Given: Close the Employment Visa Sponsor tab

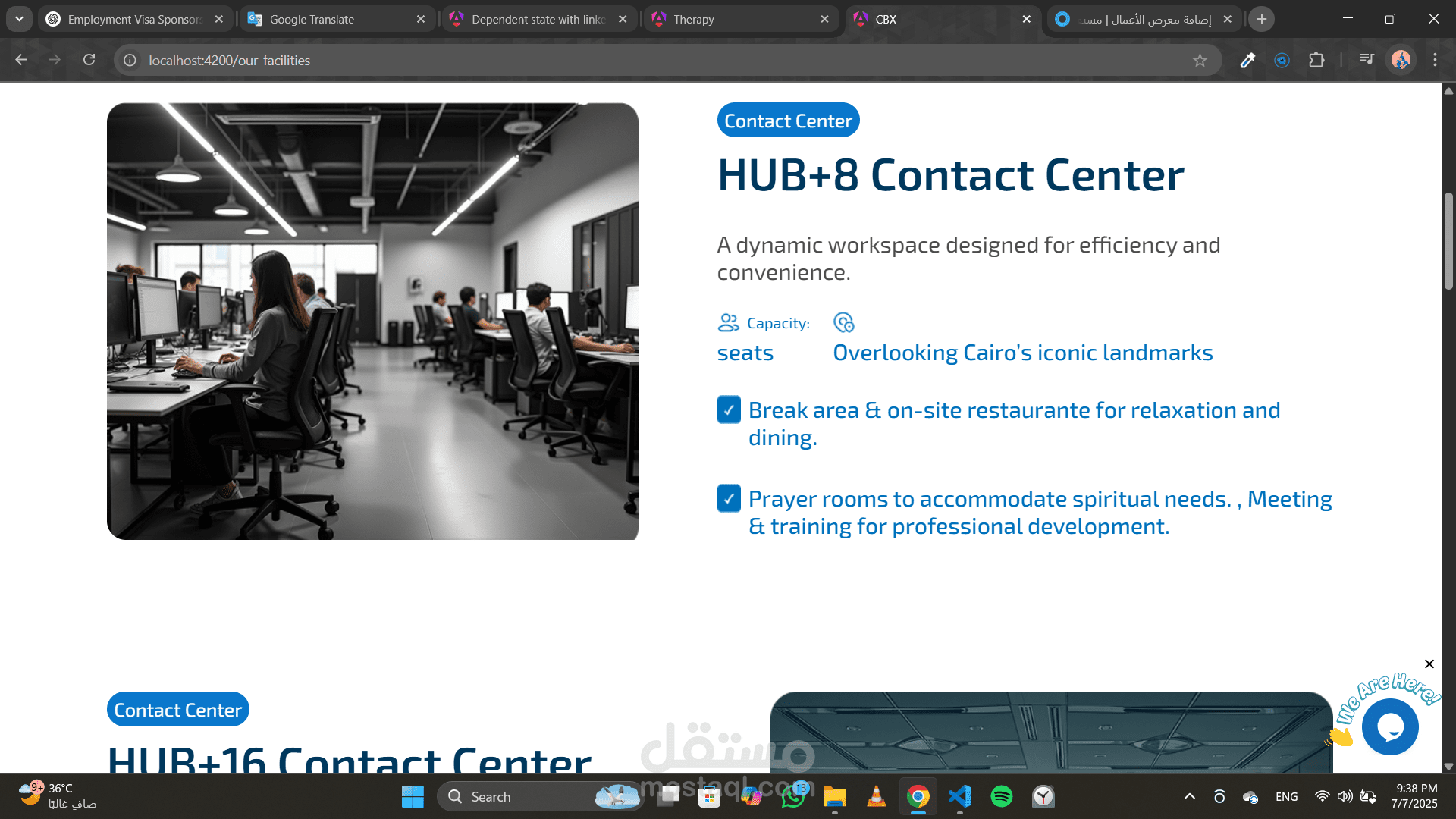Looking at the screenshot, I should pyautogui.click(x=219, y=19).
